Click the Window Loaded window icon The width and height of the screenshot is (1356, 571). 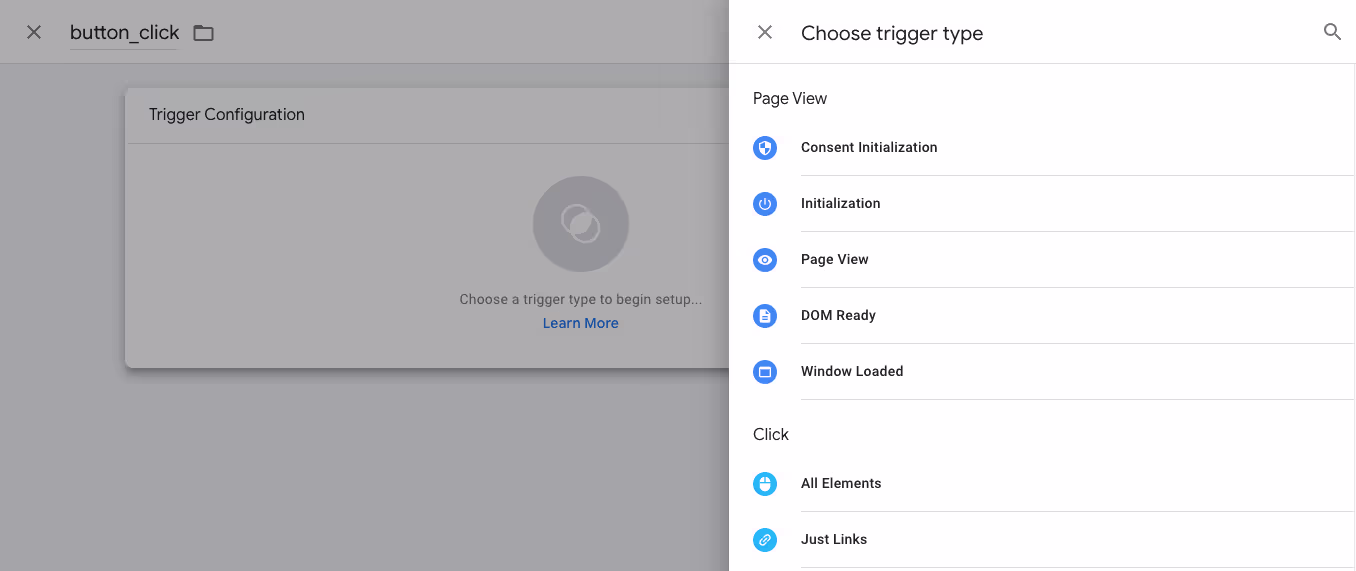(x=765, y=372)
